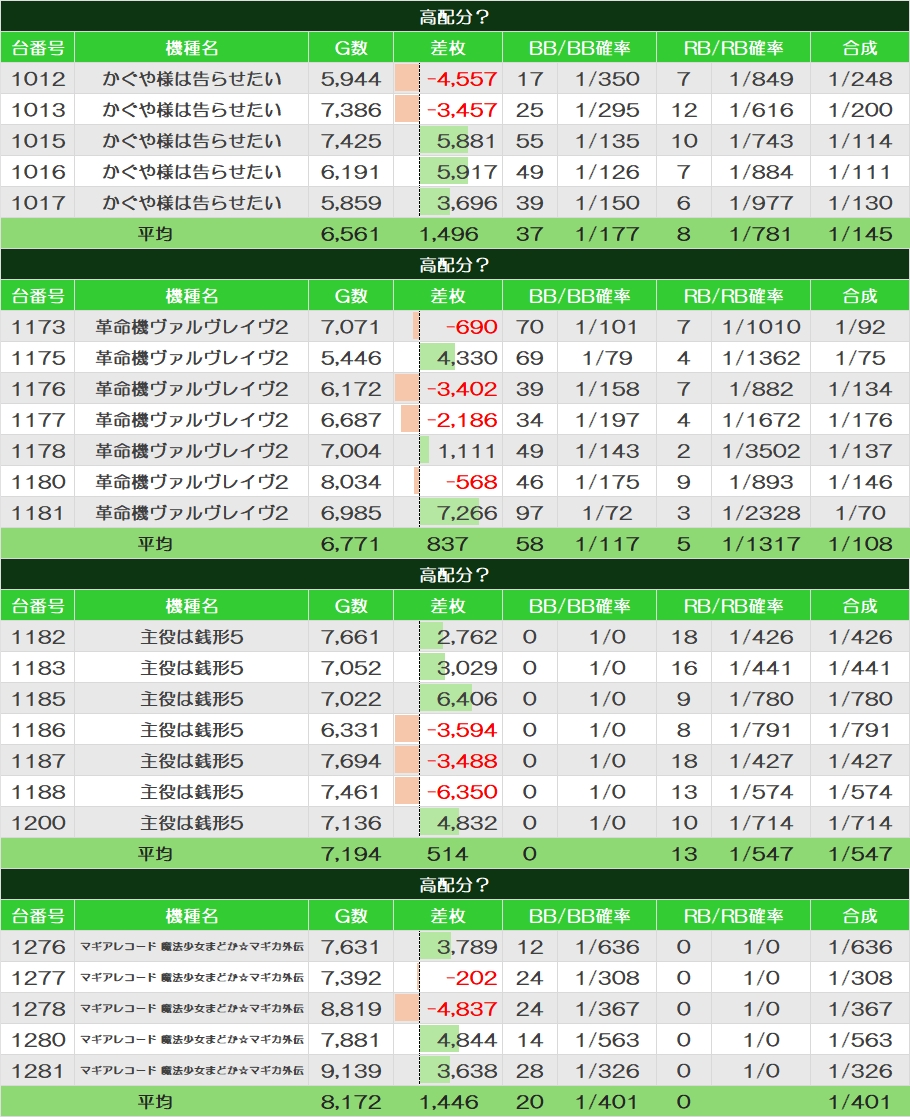
Task: Select machine number 1173
Action: click(38, 327)
